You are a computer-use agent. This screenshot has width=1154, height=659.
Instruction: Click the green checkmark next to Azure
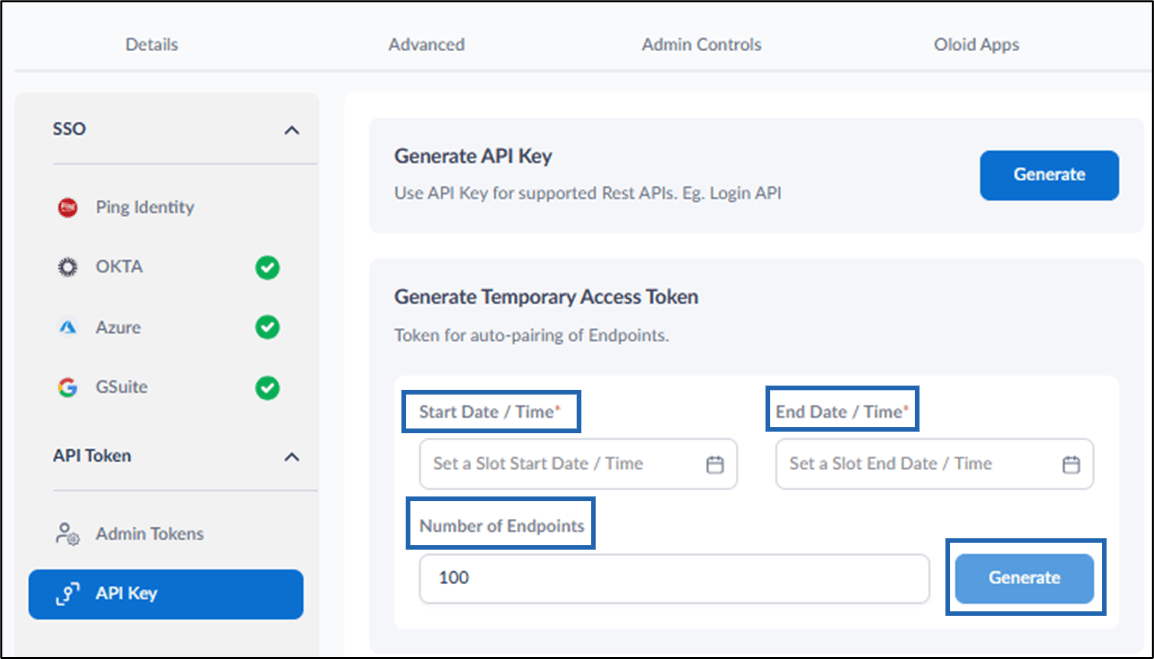(267, 327)
